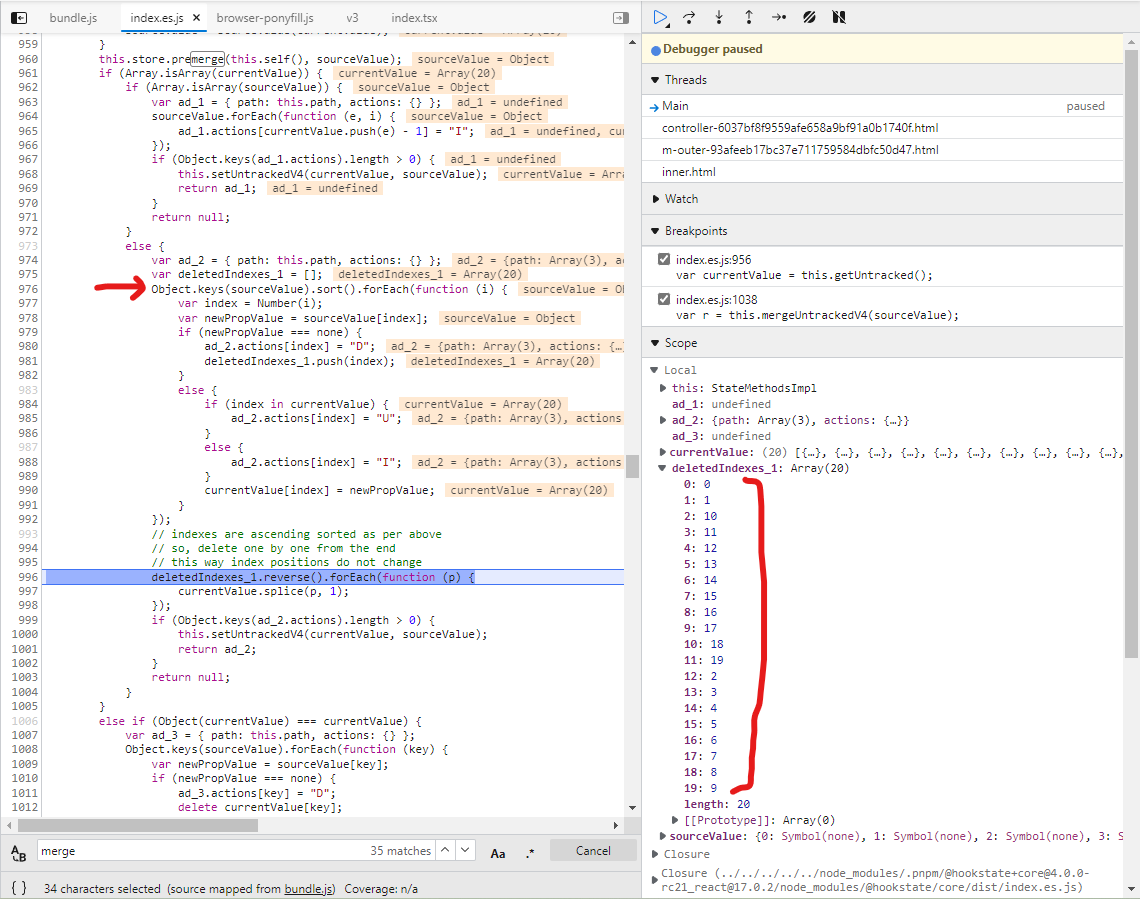This screenshot has height=899, width=1140.
Task: Click code line 'var currentValue = this.getUntracked();'
Action: pyautogui.click(x=804, y=275)
